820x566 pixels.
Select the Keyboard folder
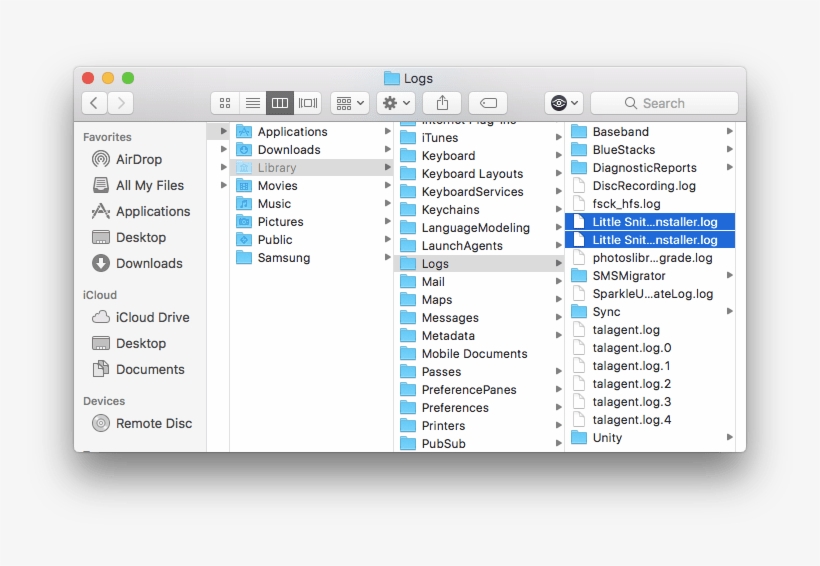tap(480, 156)
